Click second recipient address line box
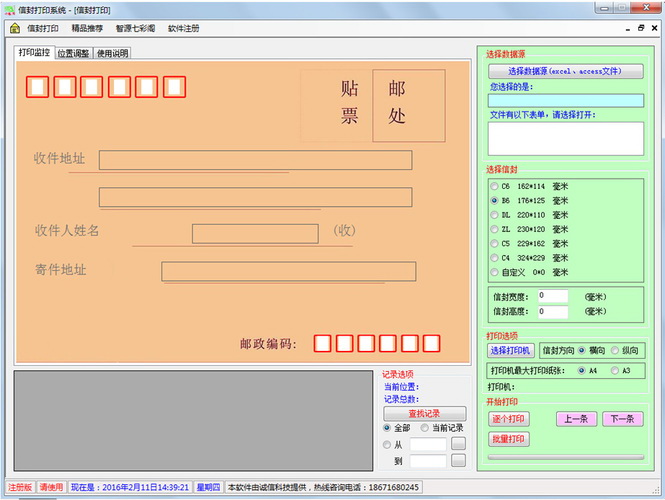This screenshot has height=500, width=665. pyautogui.click(x=255, y=197)
